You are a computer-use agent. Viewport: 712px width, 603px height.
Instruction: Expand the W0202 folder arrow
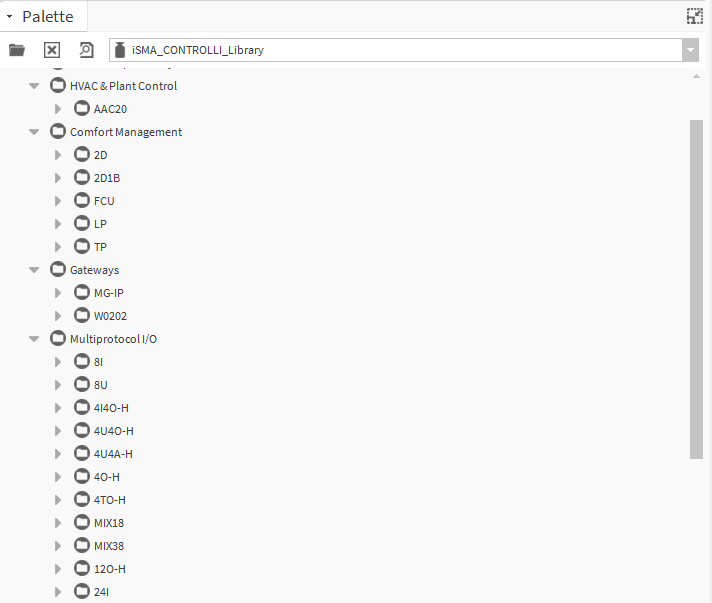point(58,316)
